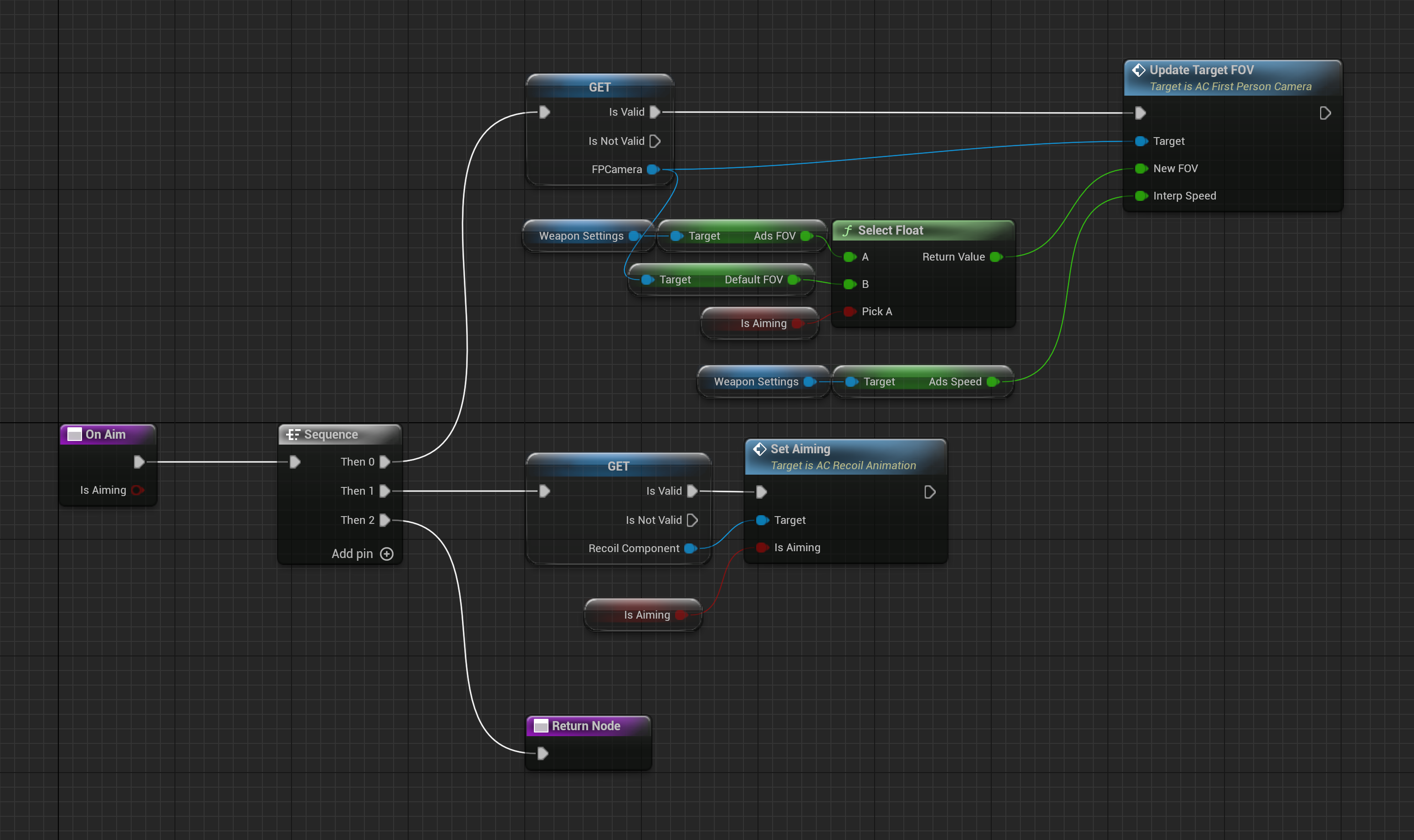Click the Target pin on the Default FOV node
This screenshot has height=840, width=1414.
click(x=648, y=280)
